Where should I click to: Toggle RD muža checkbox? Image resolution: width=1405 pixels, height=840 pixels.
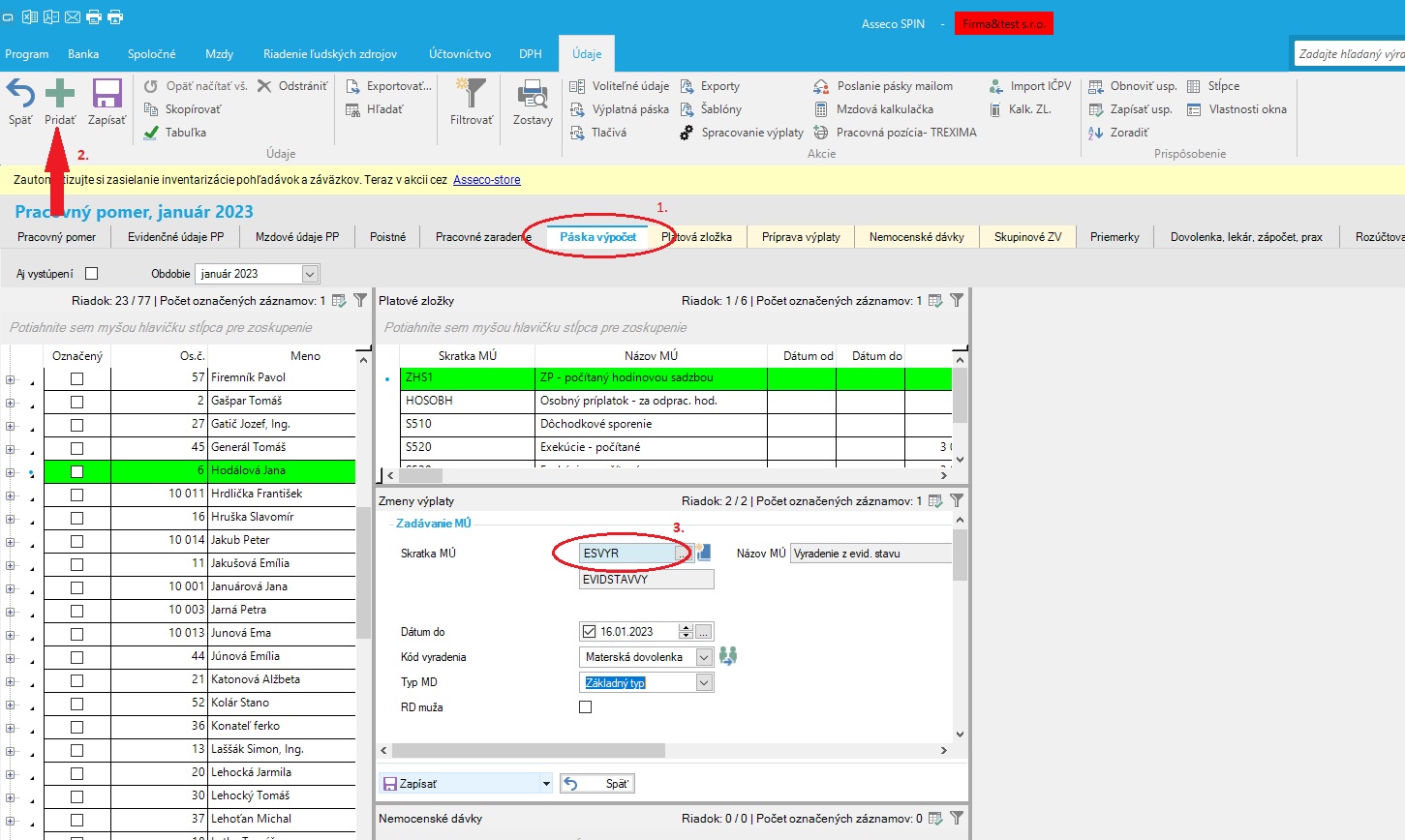click(585, 707)
